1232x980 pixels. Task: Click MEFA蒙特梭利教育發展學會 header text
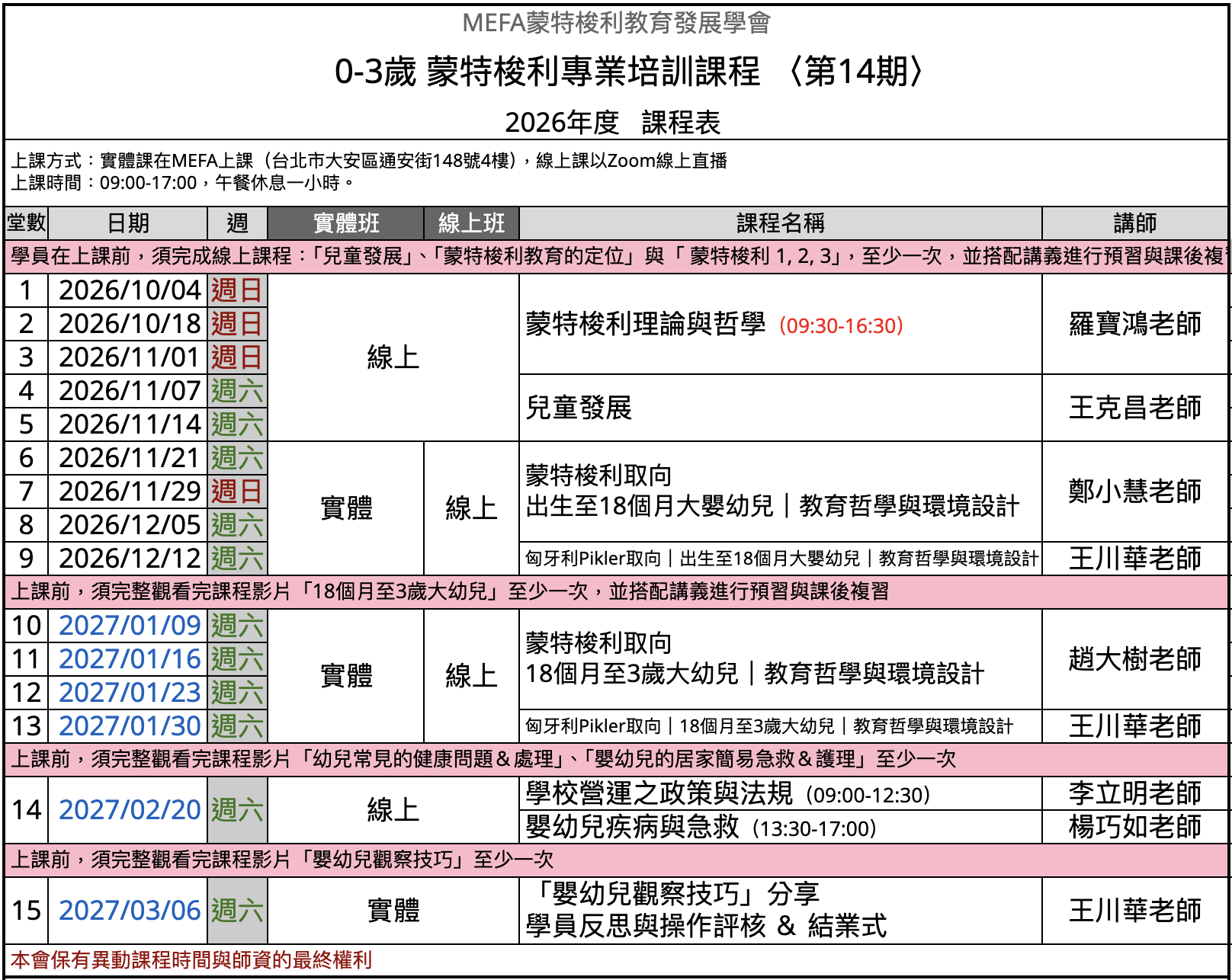click(616, 23)
